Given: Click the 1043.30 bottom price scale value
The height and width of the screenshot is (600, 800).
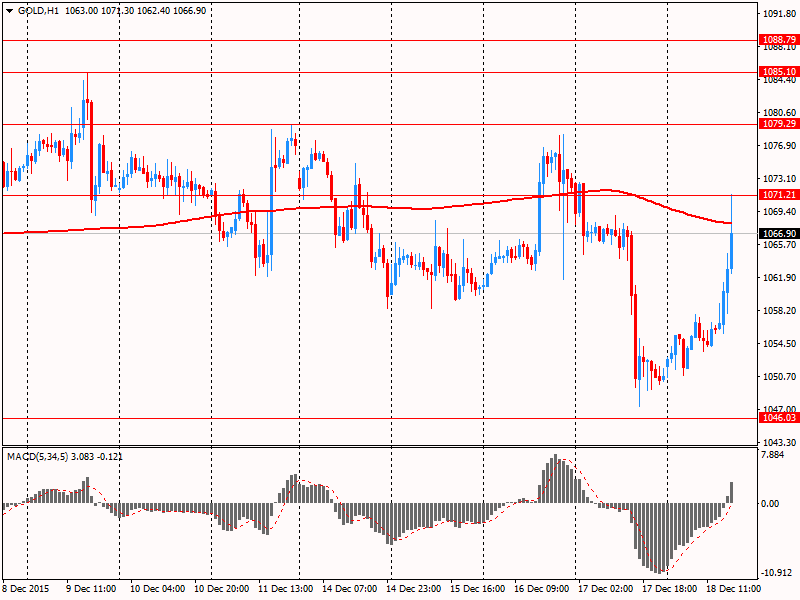Looking at the screenshot, I should point(778,442).
